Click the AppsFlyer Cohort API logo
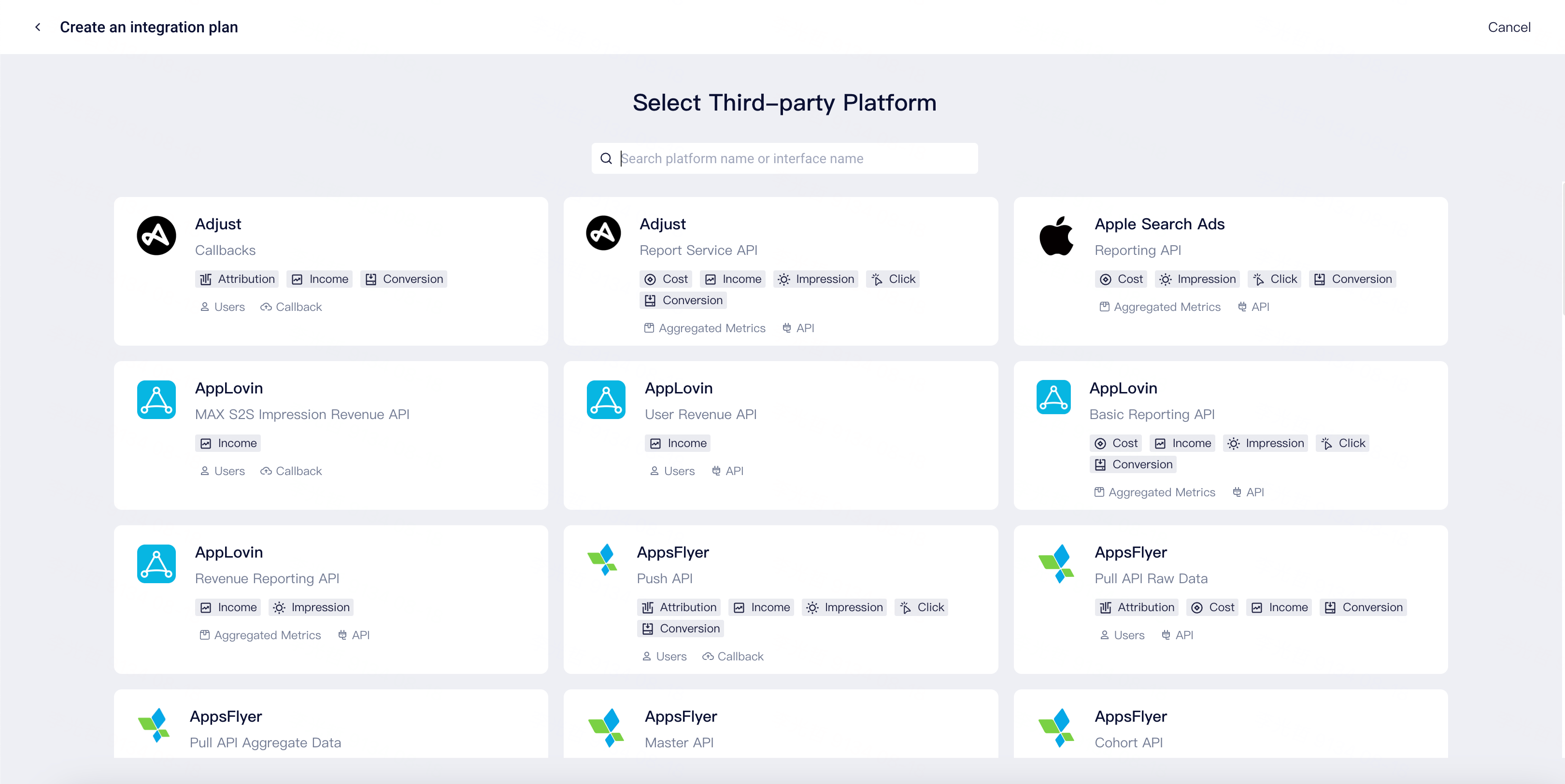1565x784 pixels. click(x=1056, y=728)
